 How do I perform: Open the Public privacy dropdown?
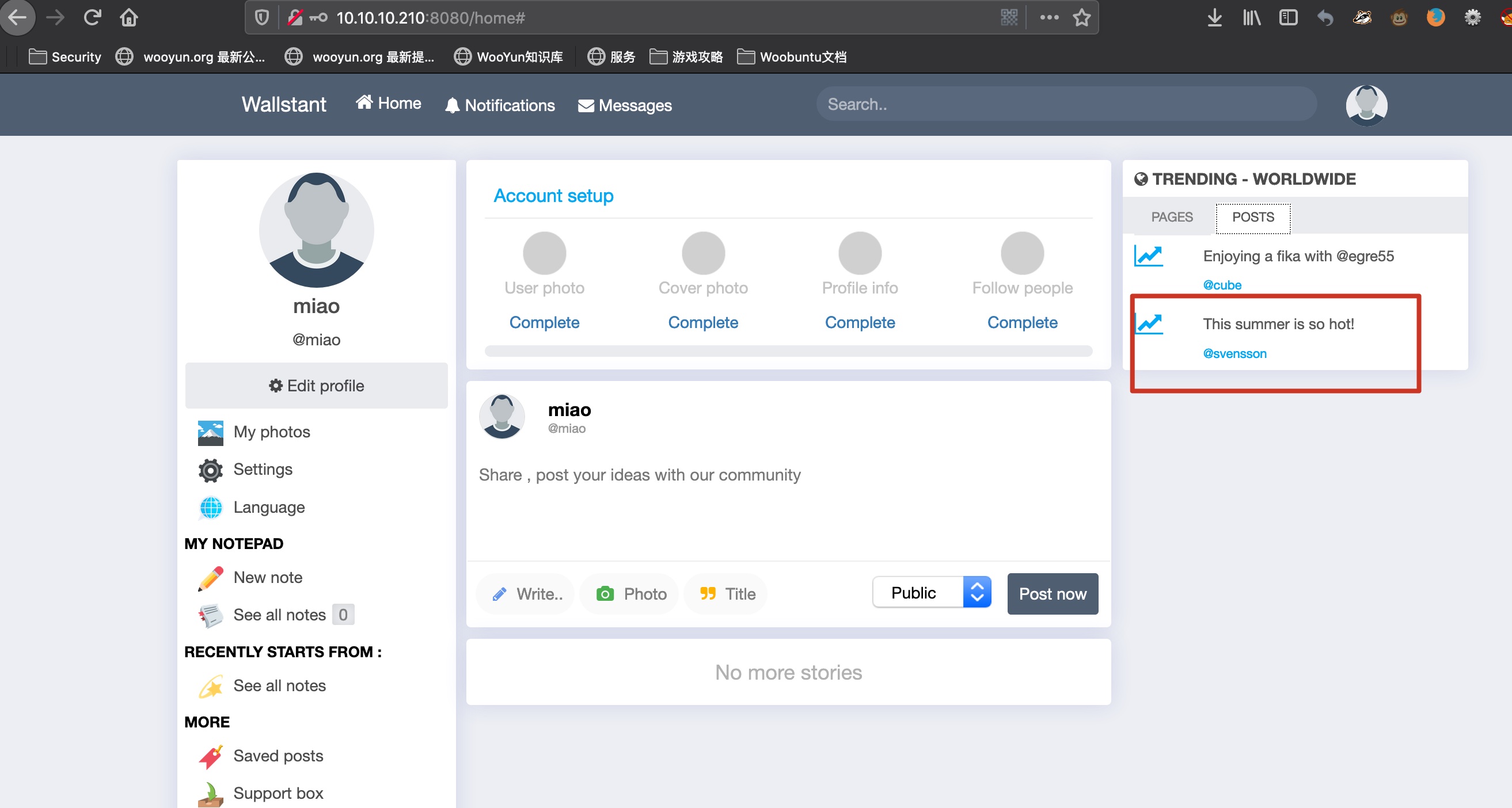click(932, 593)
